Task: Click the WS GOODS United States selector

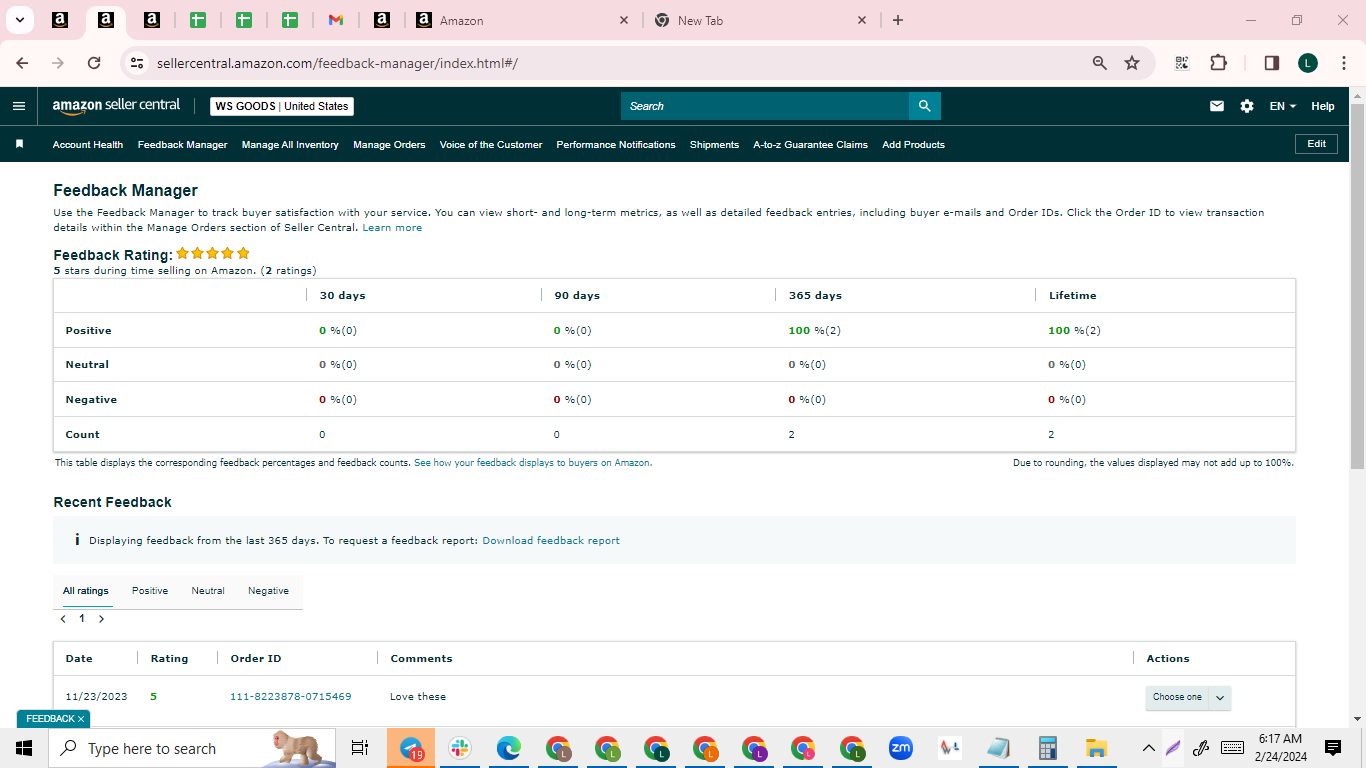Action: (x=282, y=106)
